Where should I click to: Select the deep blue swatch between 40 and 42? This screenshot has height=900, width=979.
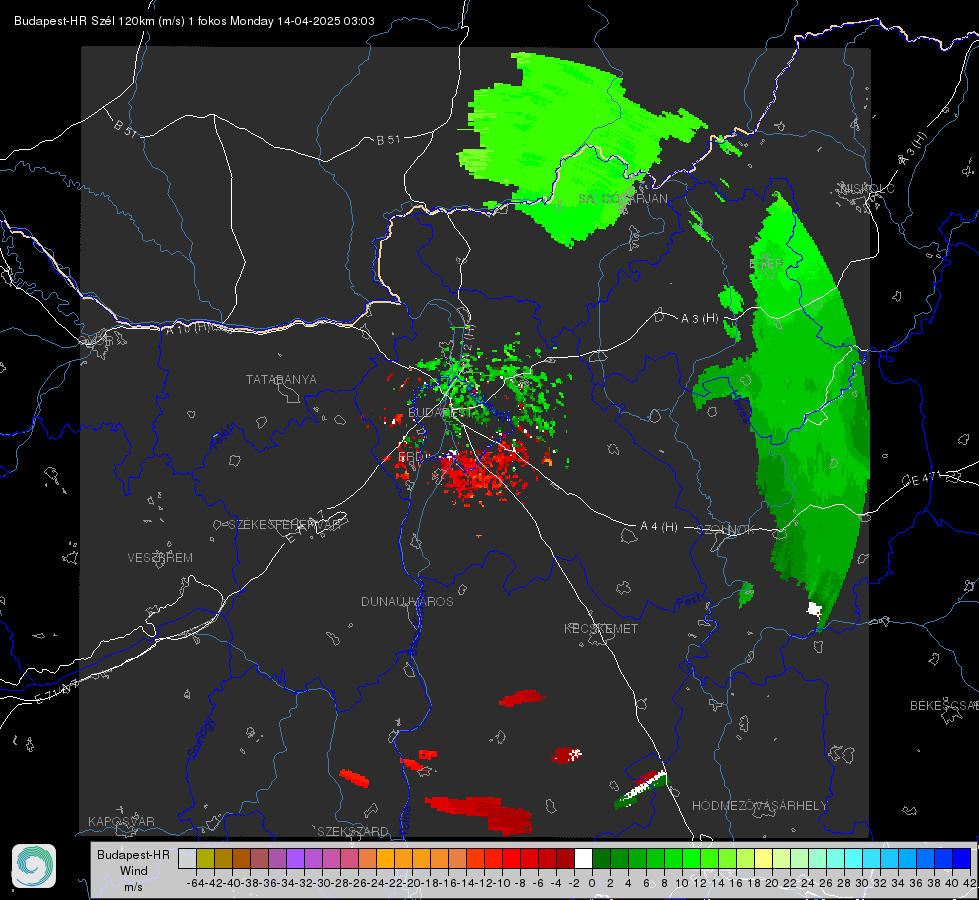coord(962,858)
